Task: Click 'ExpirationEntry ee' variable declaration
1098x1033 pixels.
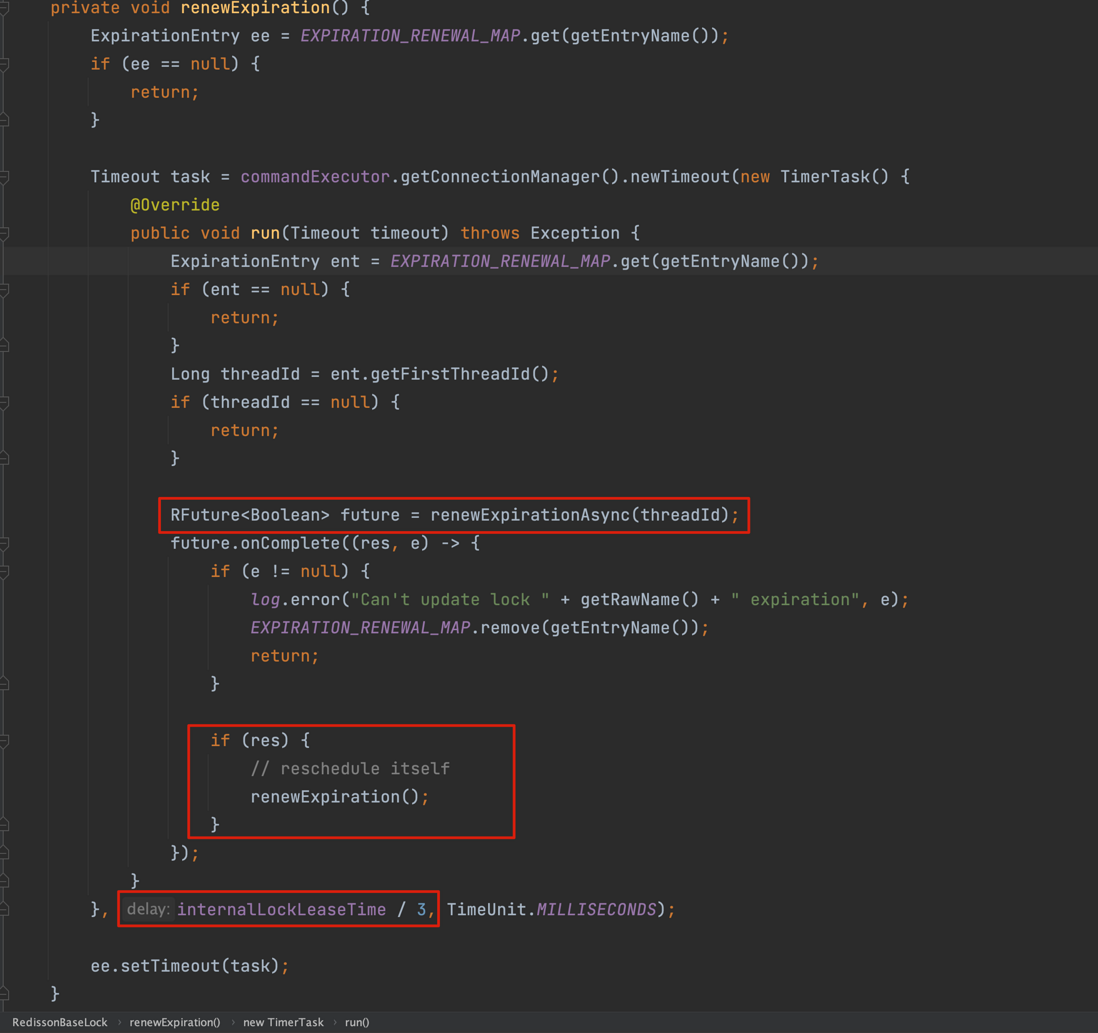Action: click(x=180, y=36)
